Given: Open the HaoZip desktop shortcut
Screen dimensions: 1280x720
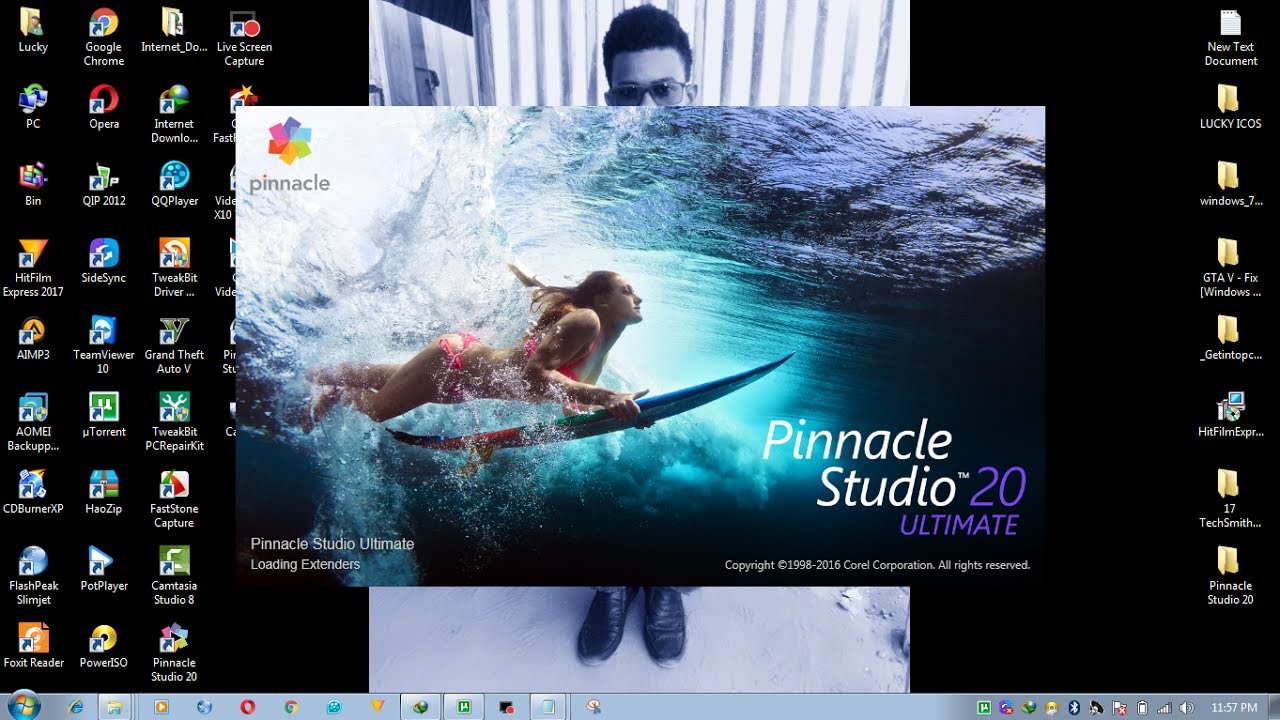Looking at the screenshot, I should 103,492.
